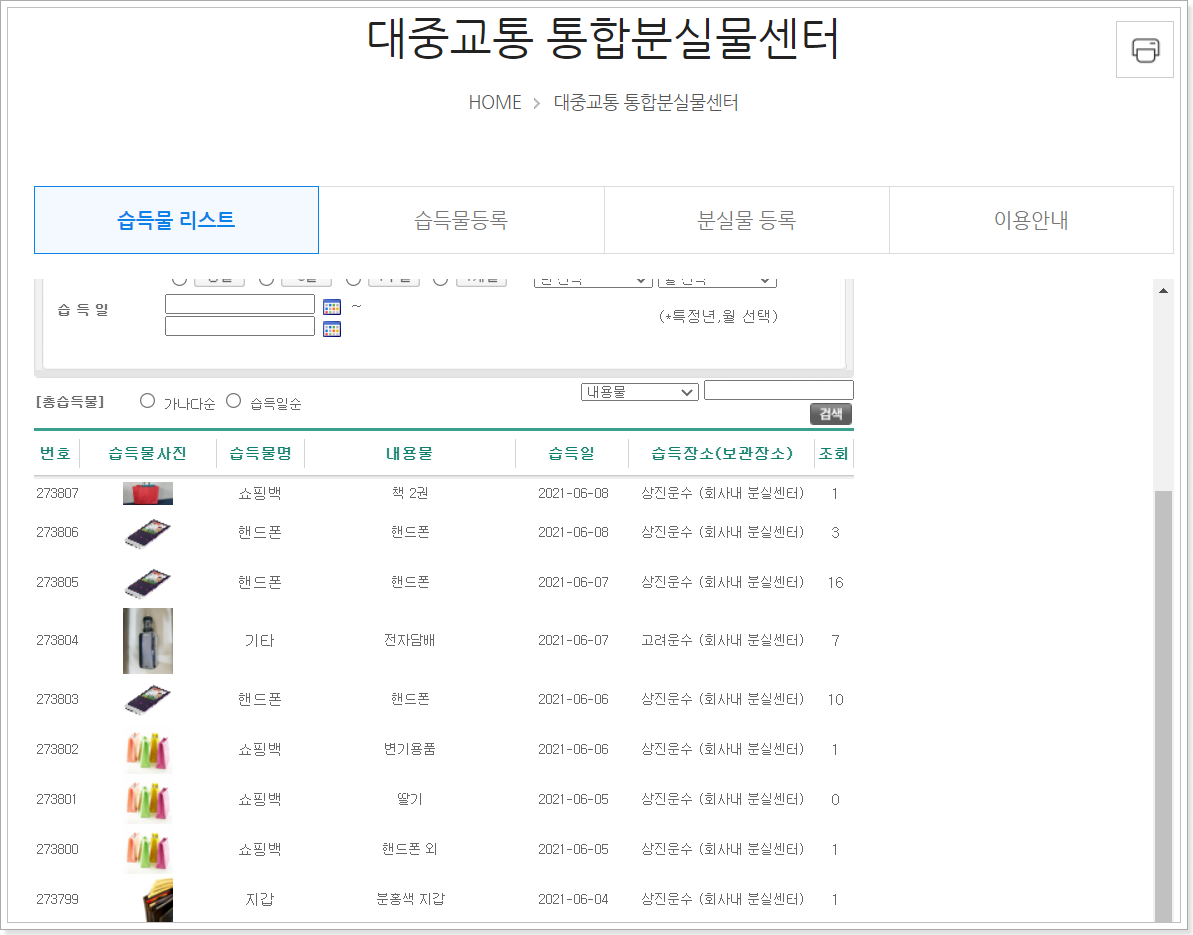Select the 습득일순 sorting radio button
1193x935 pixels.
tap(233, 400)
